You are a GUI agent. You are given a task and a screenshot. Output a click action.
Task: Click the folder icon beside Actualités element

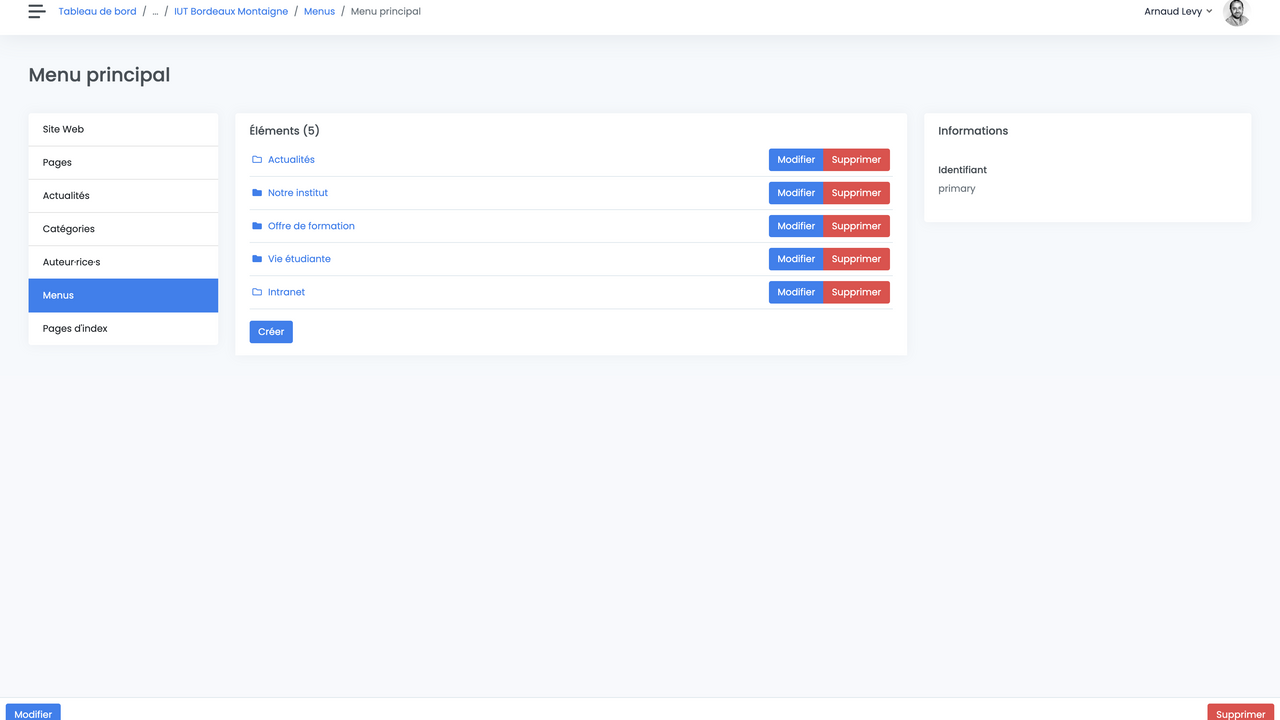tap(257, 160)
